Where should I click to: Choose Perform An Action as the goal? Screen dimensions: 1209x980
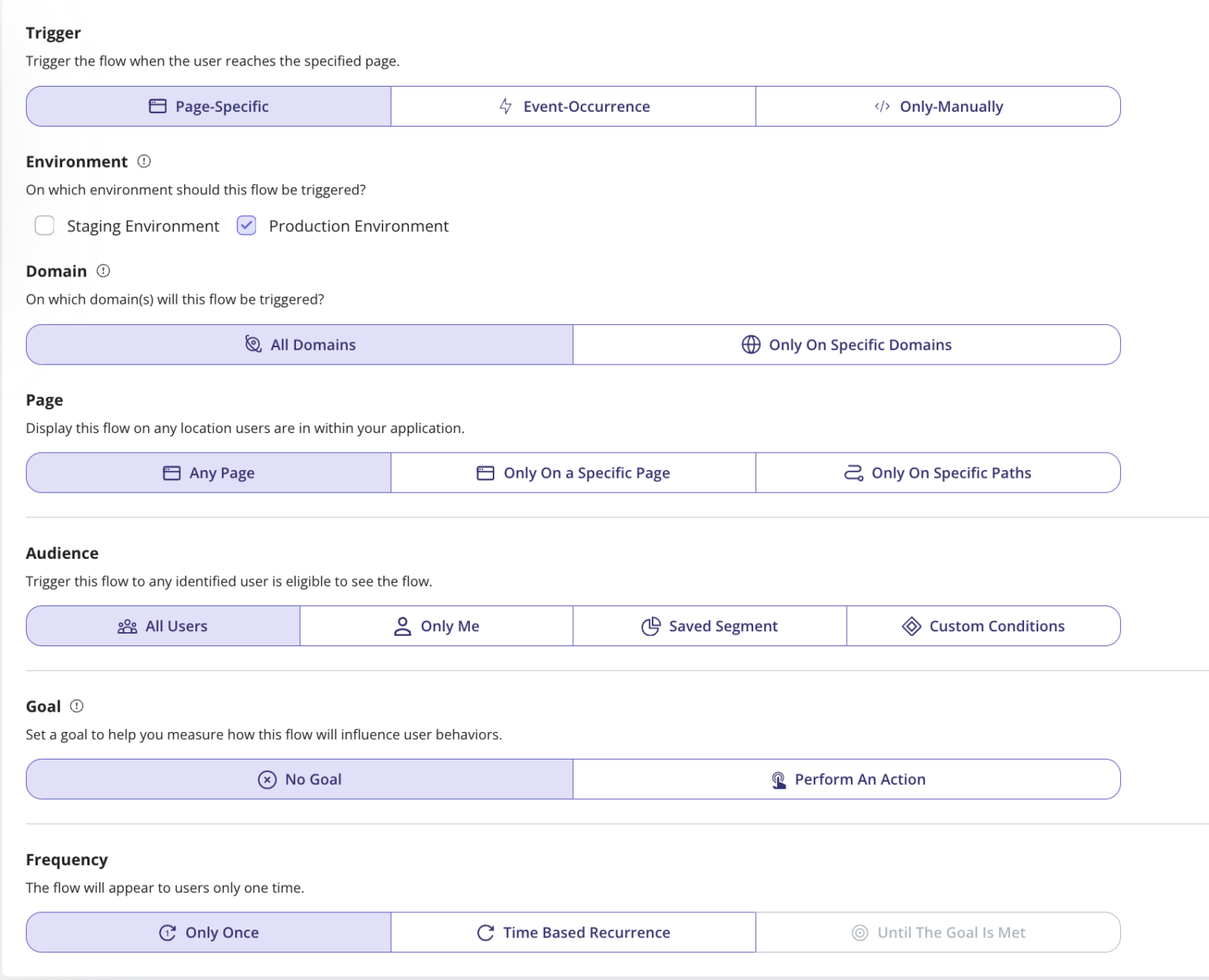click(847, 779)
